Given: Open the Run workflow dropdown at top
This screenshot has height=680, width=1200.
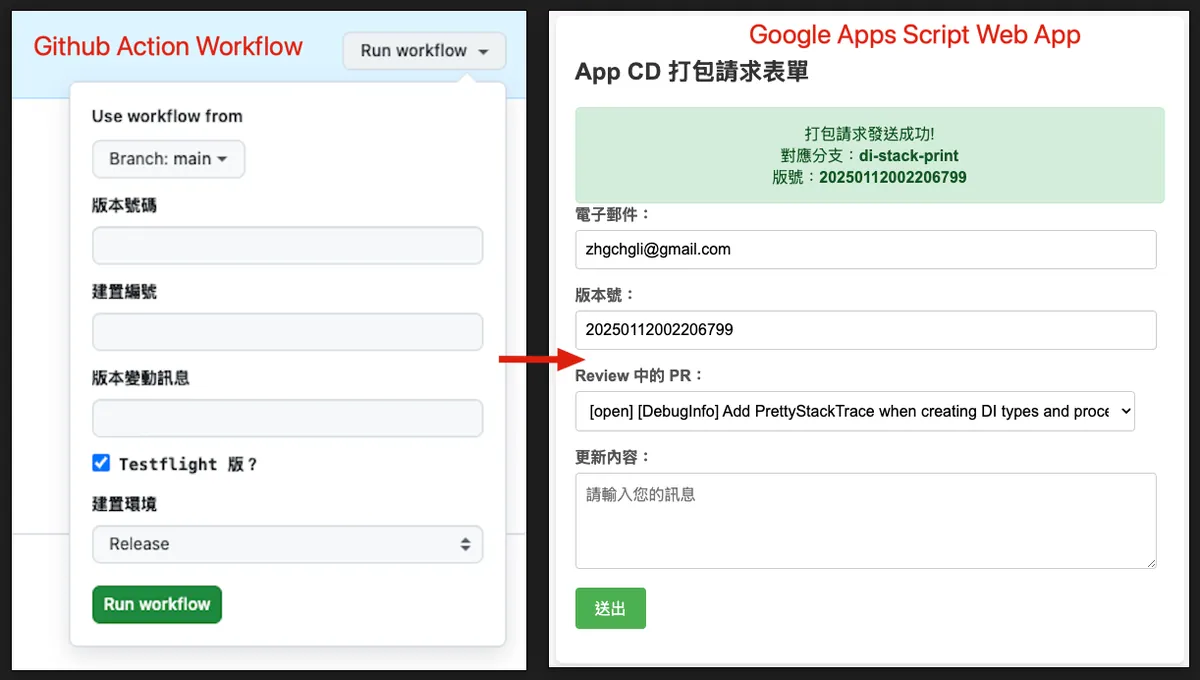Looking at the screenshot, I should [x=424, y=50].
